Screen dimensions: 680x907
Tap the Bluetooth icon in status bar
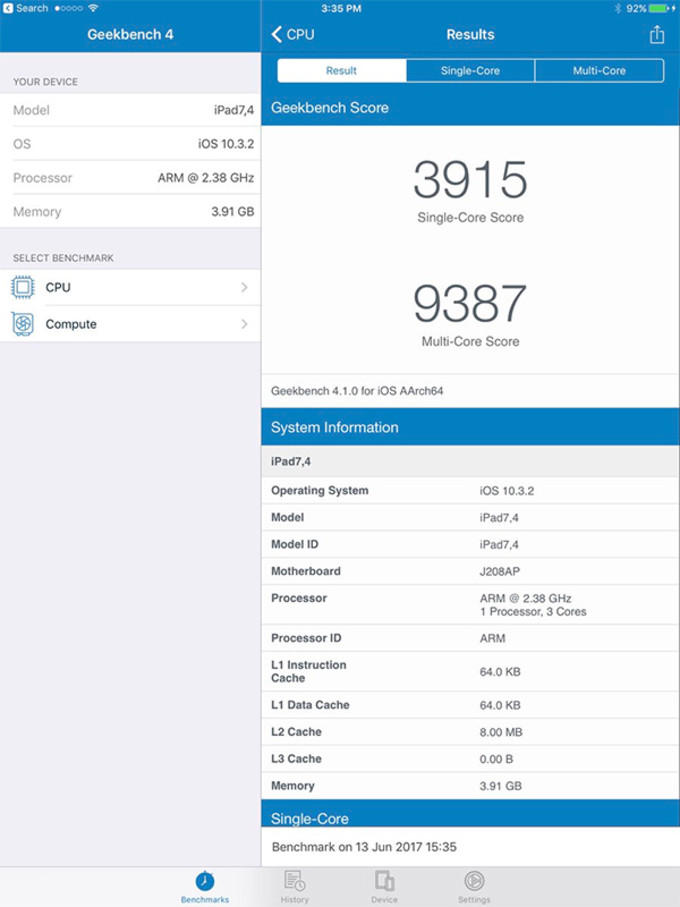(617, 8)
